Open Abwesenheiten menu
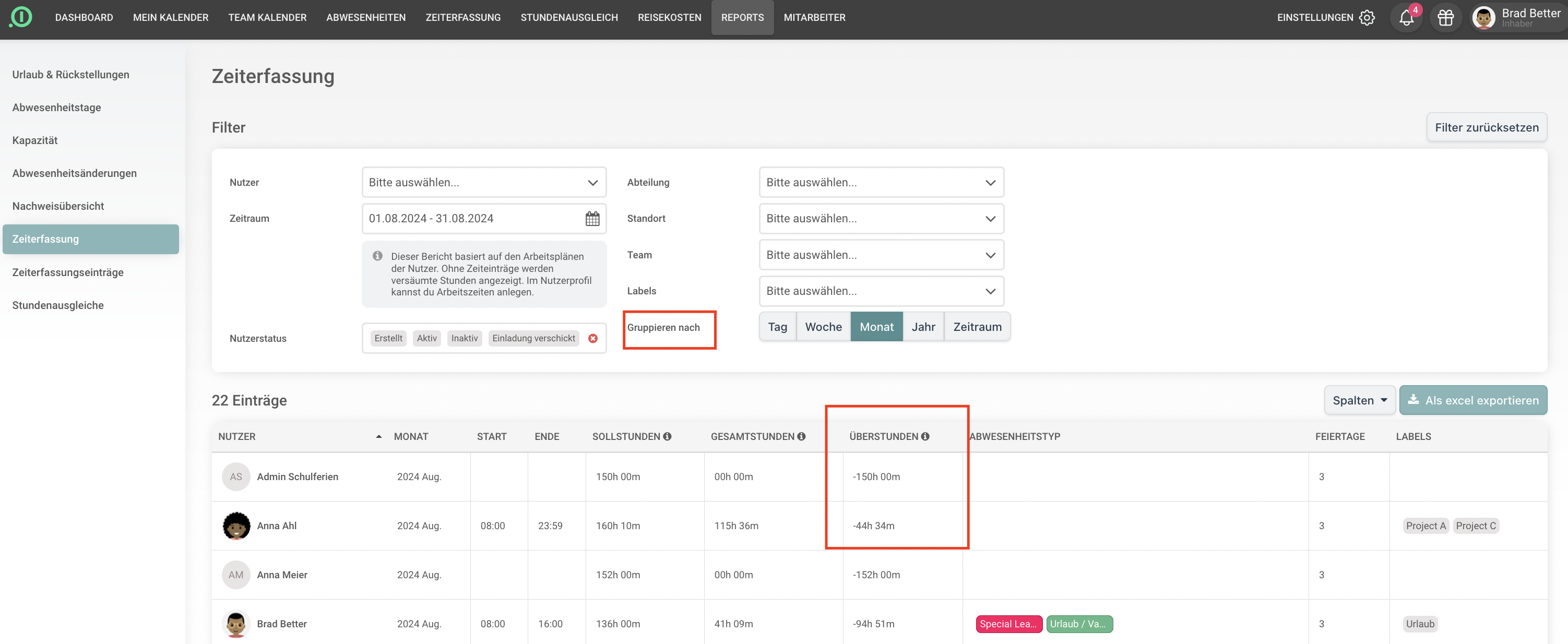Image resolution: width=1568 pixels, height=644 pixels. point(366,18)
